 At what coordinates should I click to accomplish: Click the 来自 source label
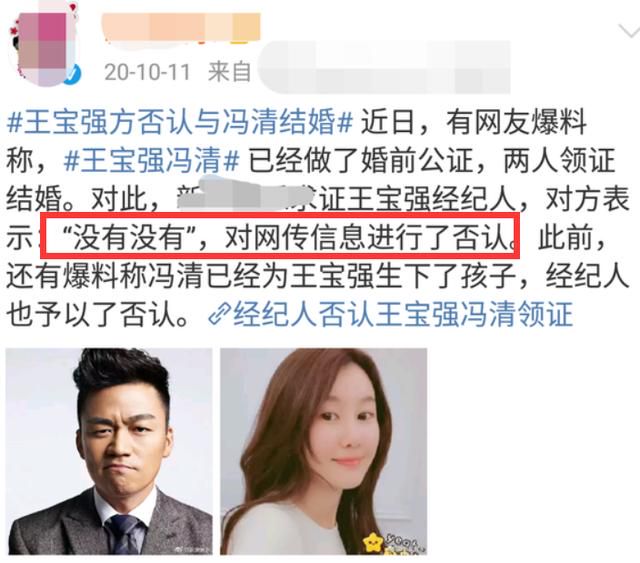(x=229, y=72)
